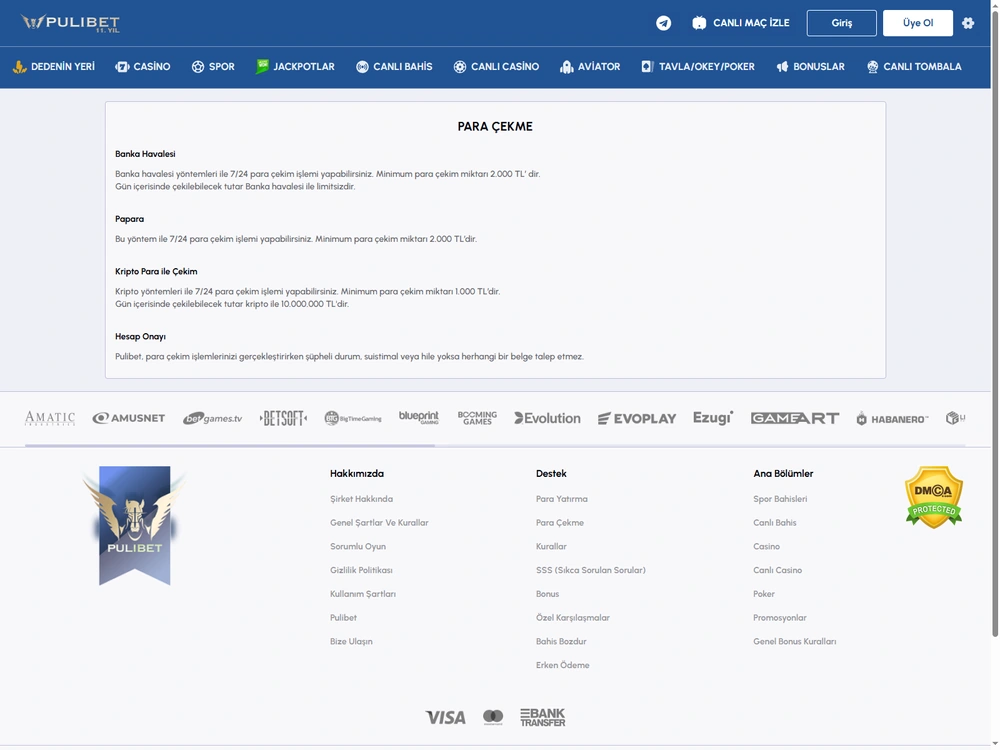Open the Casino menu item
Image resolution: width=1000 pixels, height=750 pixels.
pos(142,66)
